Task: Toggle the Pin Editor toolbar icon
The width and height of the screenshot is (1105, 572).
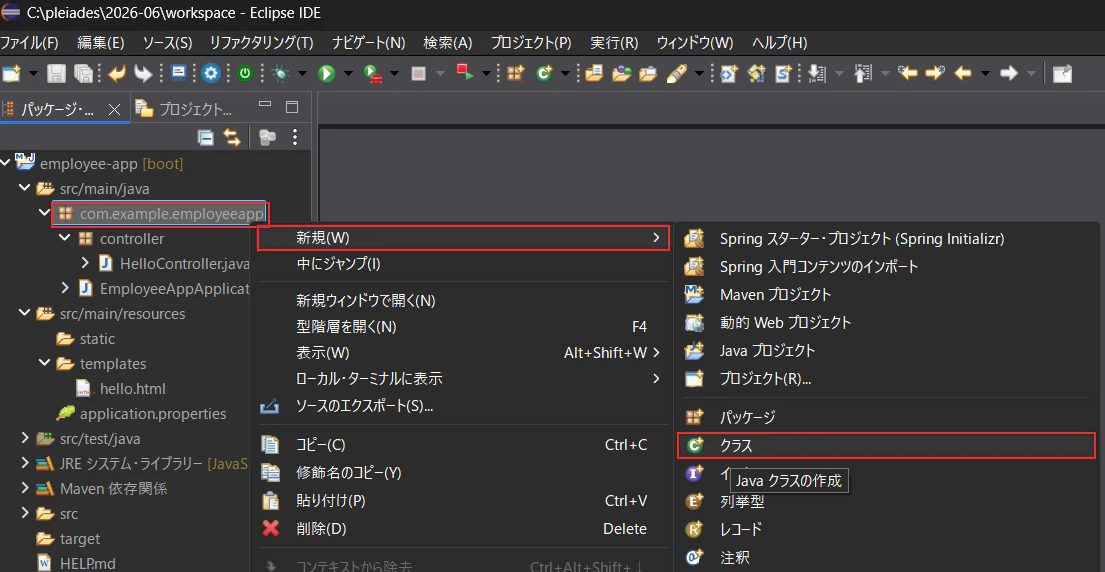Action: click(1062, 73)
